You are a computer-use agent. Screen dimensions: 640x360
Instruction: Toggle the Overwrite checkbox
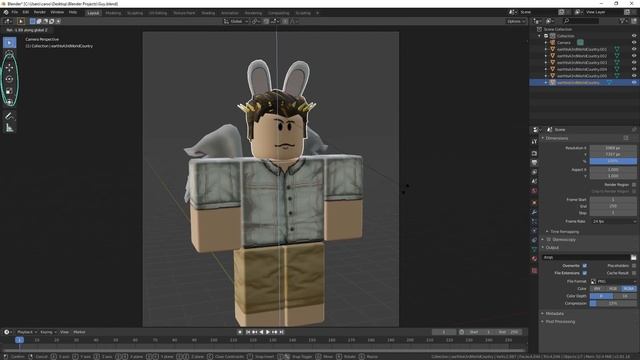click(584, 266)
